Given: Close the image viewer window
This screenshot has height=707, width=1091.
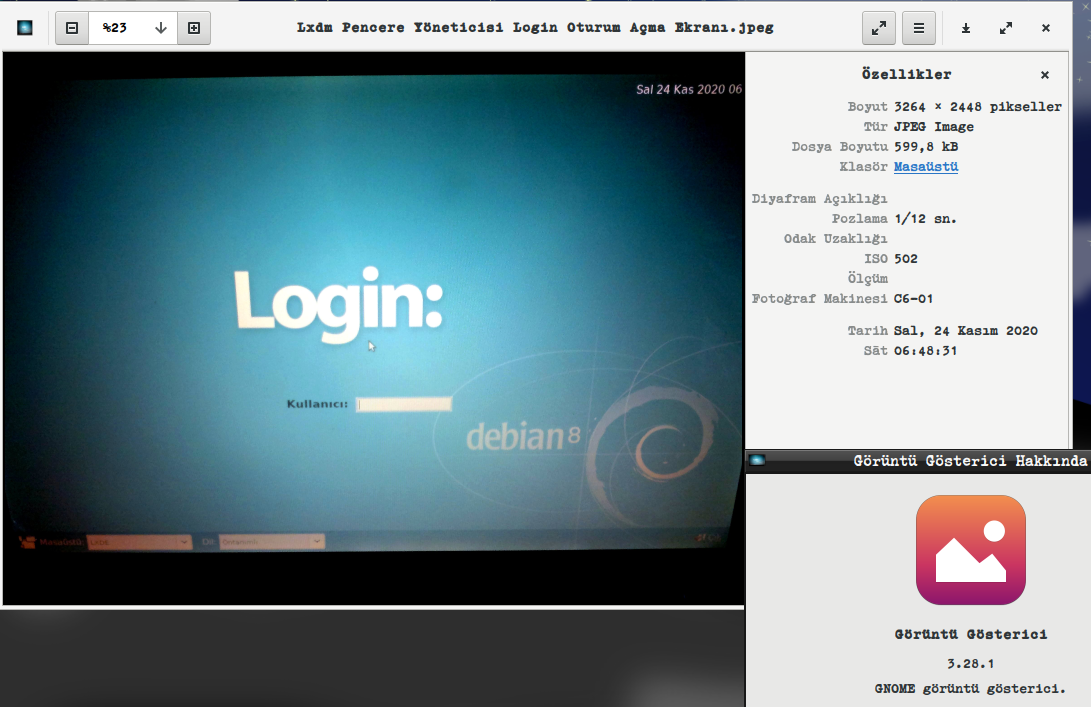Looking at the screenshot, I should coord(1046,28).
